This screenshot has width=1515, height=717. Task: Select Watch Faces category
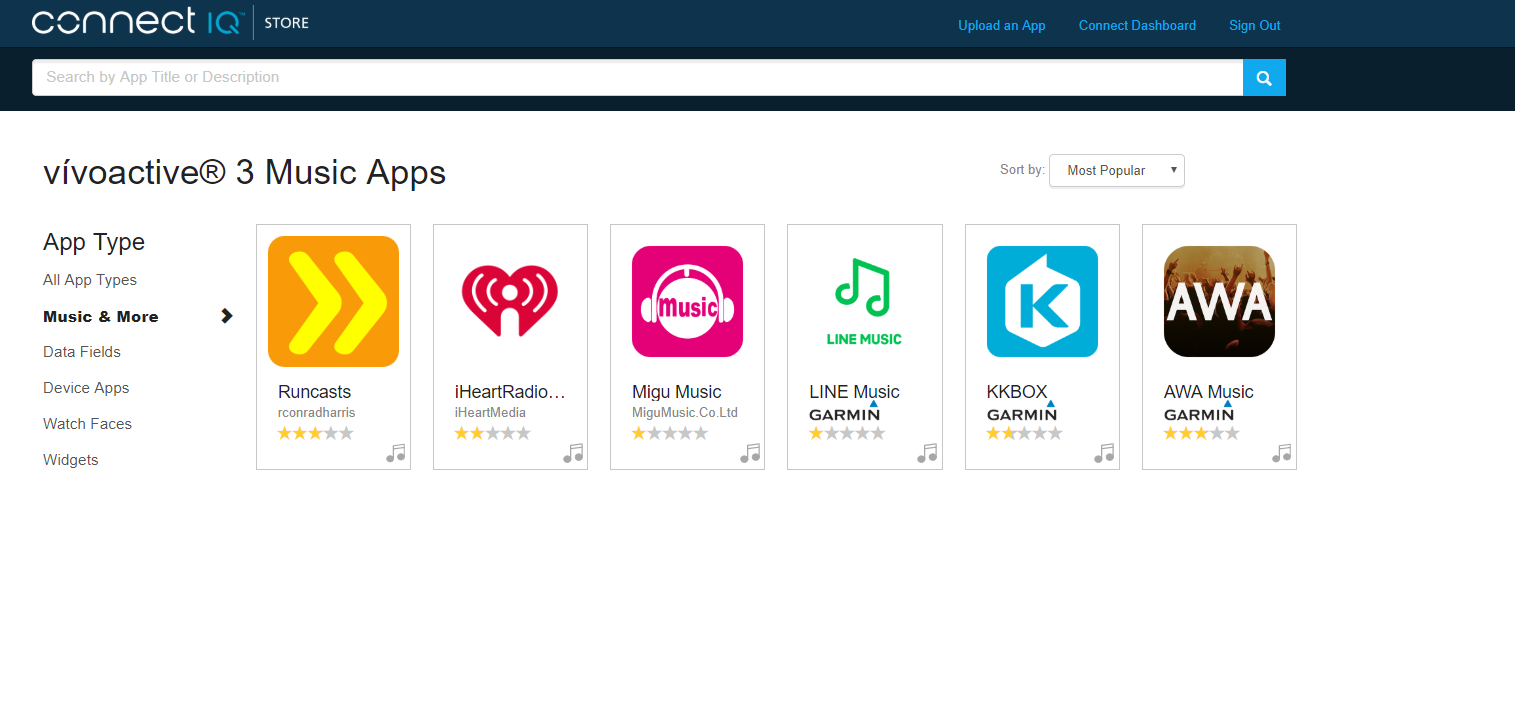point(87,424)
